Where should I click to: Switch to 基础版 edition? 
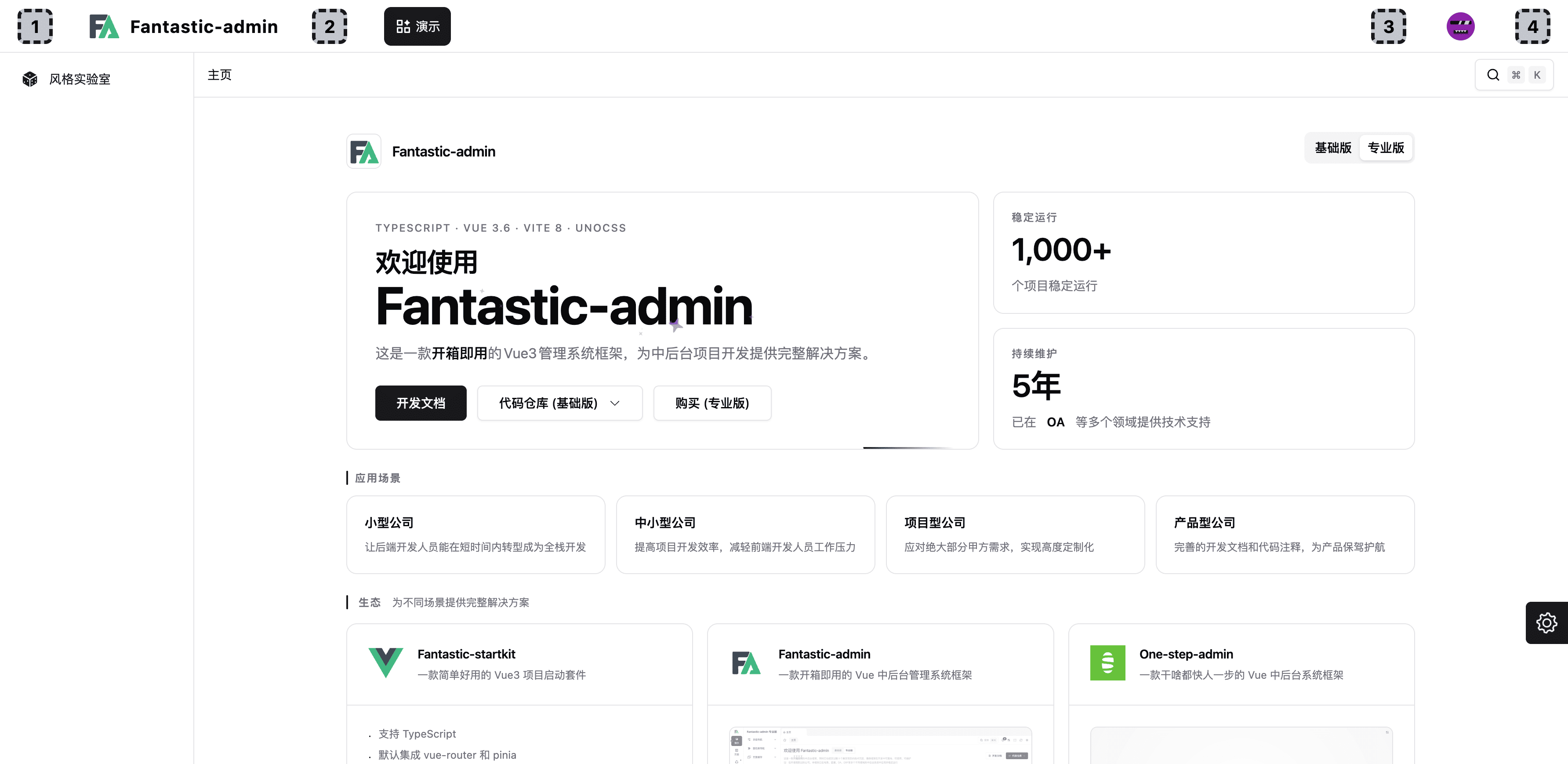coord(1333,148)
